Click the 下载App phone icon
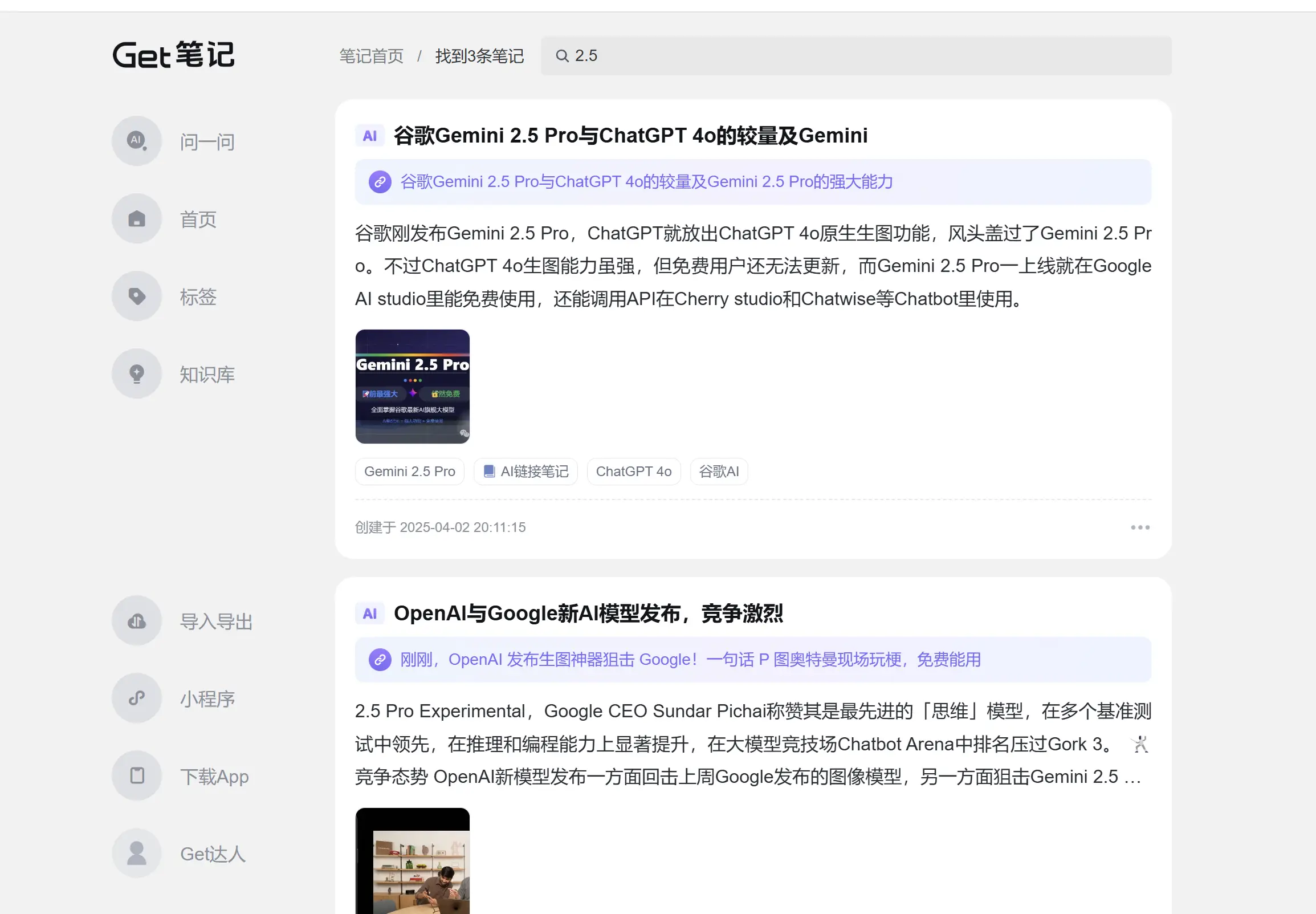This screenshot has width=1316, height=914. click(137, 776)
